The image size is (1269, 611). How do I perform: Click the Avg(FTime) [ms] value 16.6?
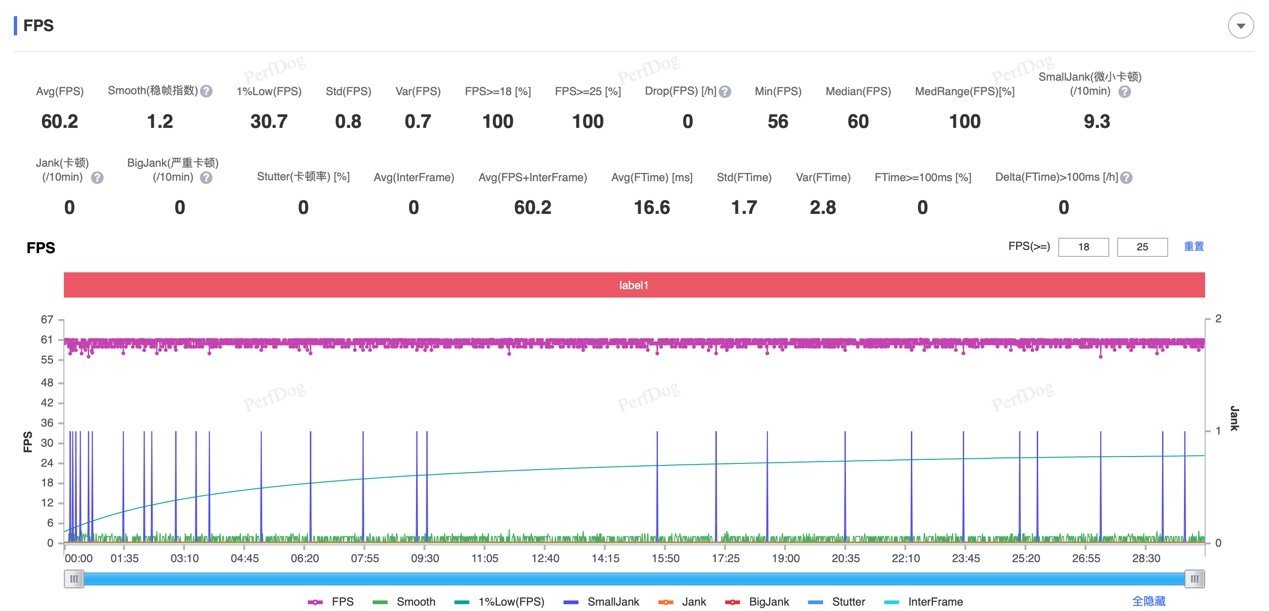click(x=652, y=208)
